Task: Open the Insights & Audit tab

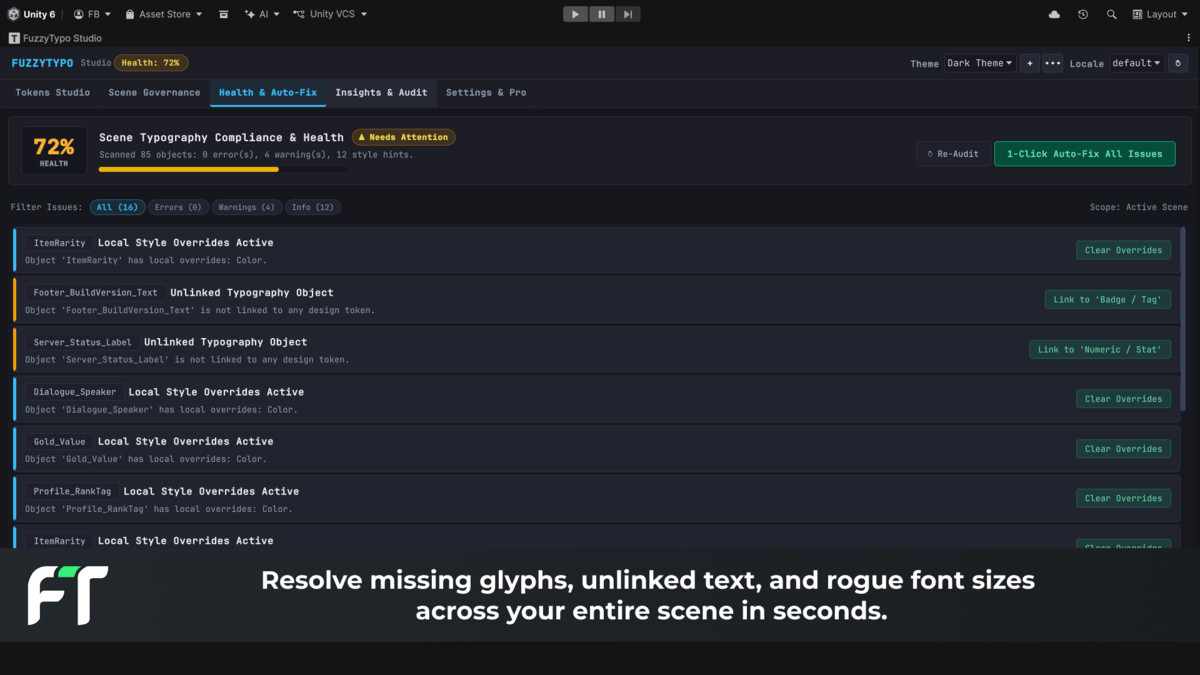Action: click(381, 92)
